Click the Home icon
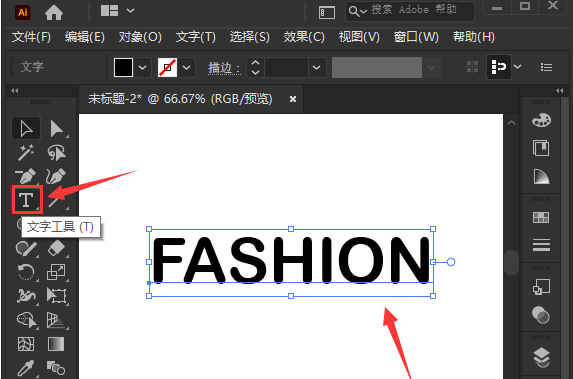573x379 pixels. pos(54,13)
